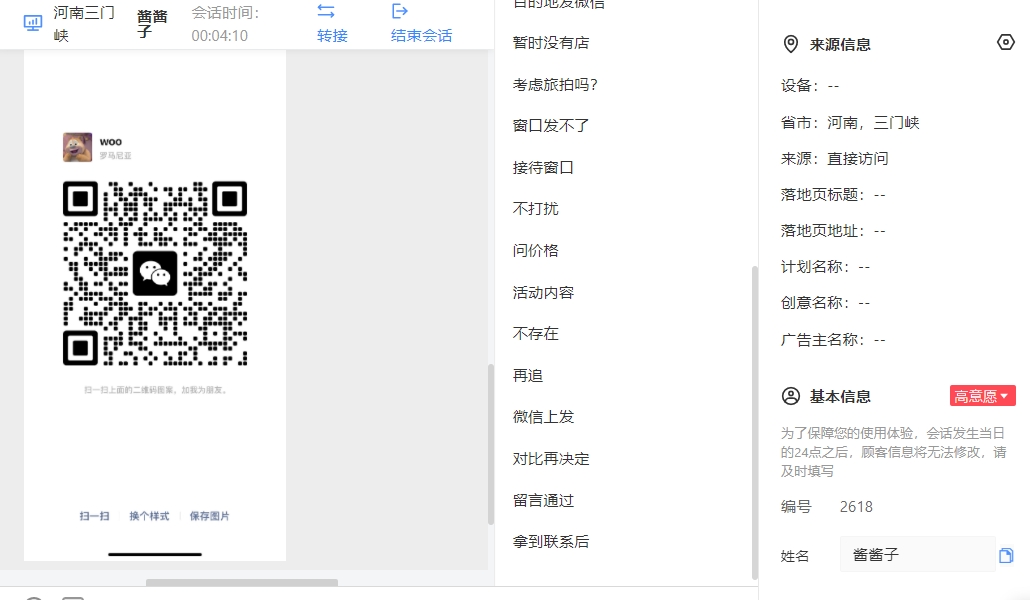Screen dimensions: 1030x600
Task: Click the woo avatar image in QR card
Action: [78, 147]
